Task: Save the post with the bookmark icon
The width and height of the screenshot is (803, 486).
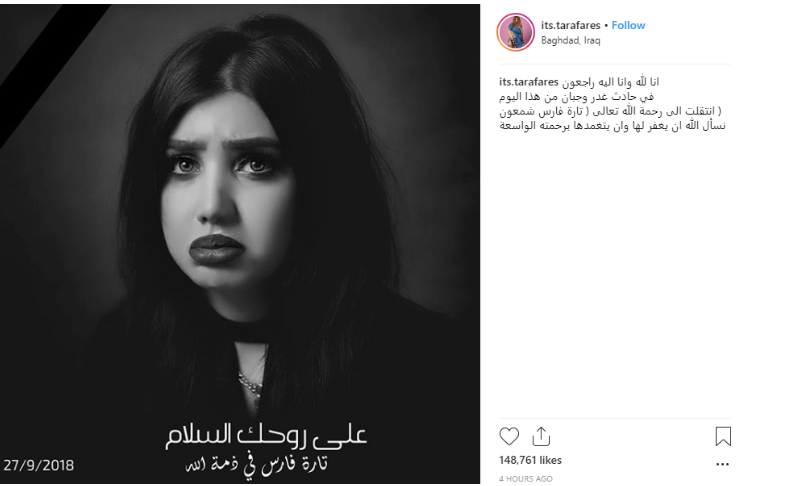Action: (x=723, y=436)
